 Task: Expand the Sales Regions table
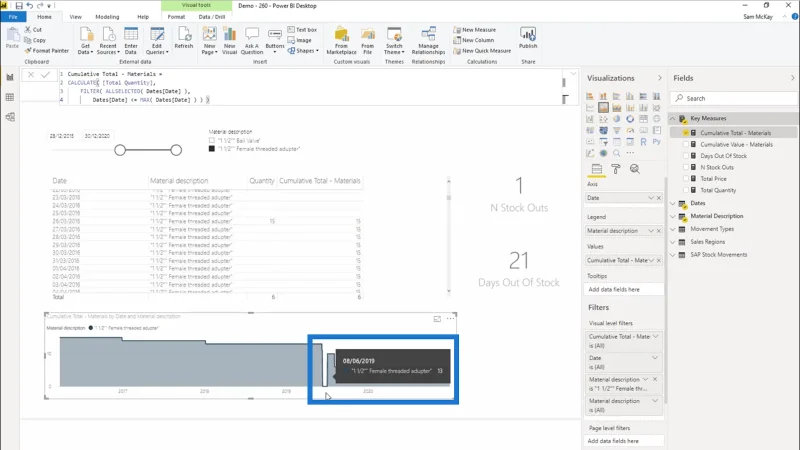coord(673,242)
